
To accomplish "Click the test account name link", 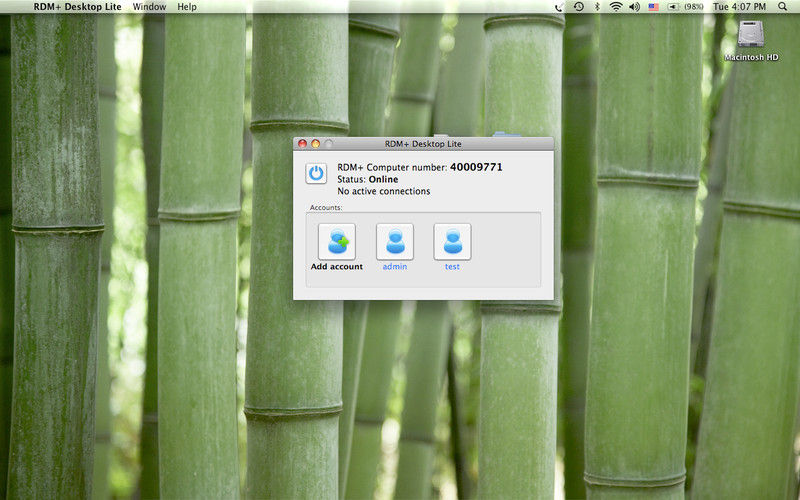I will [452, 266].
